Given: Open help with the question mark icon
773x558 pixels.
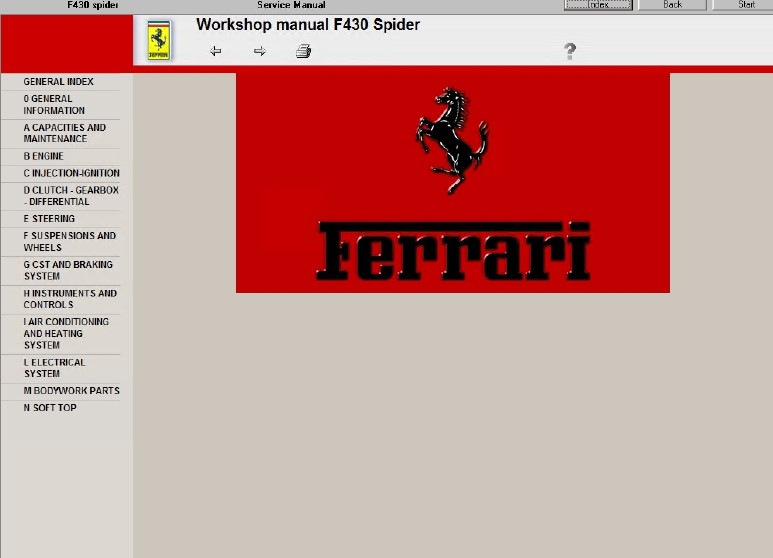Looking at the screenshot, I should (570, 51).
